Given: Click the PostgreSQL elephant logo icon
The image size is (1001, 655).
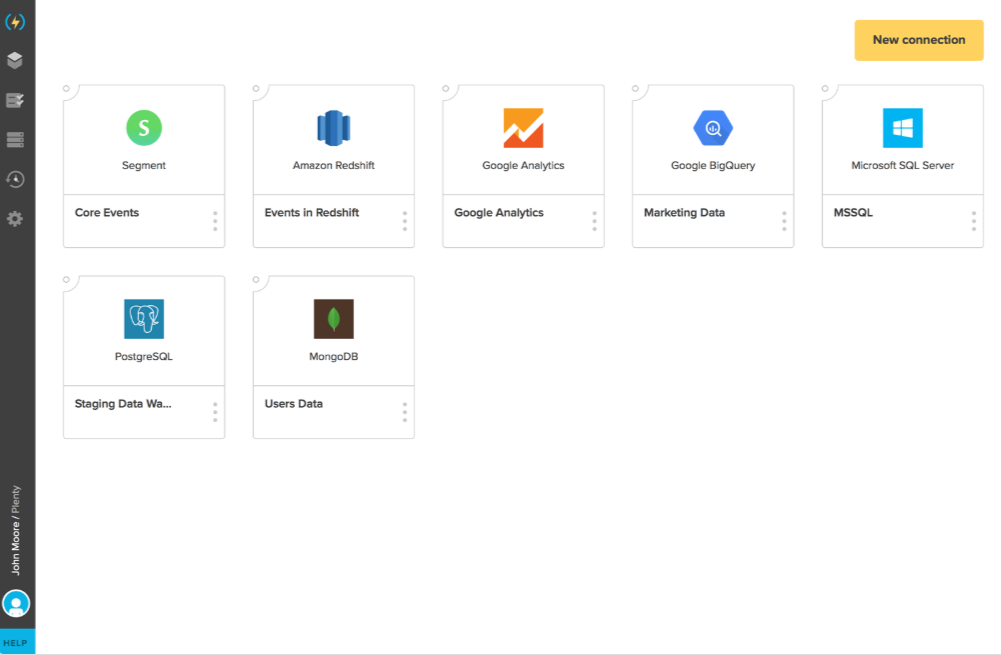Looking at the screenshot, I should click(x=144, y=319).
